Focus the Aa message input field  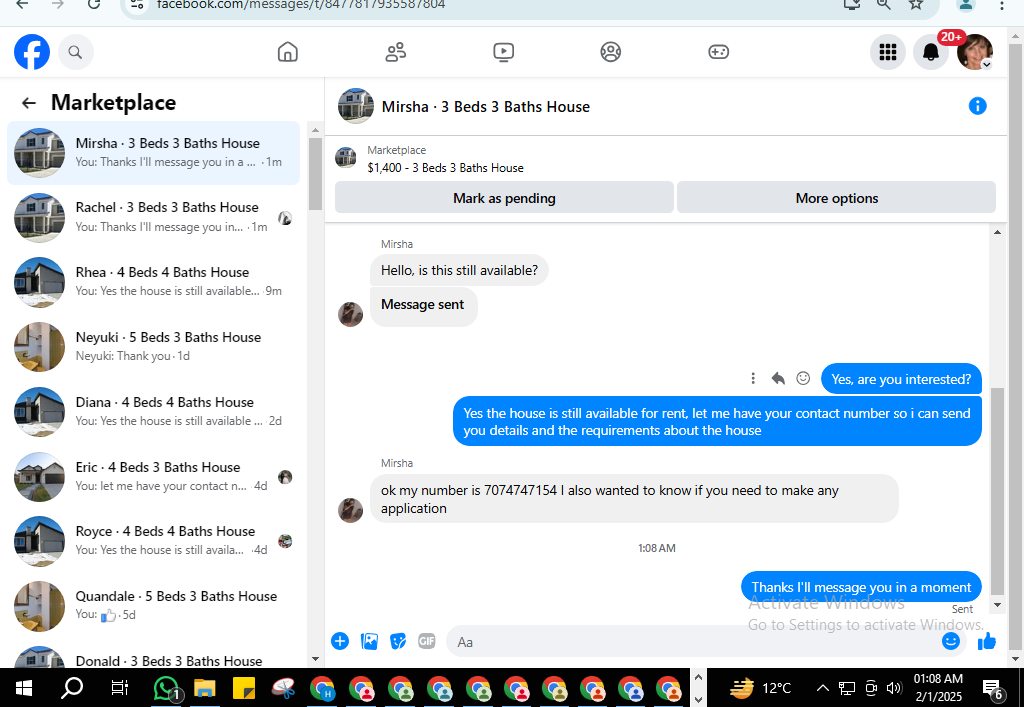[x=692, y=642]
